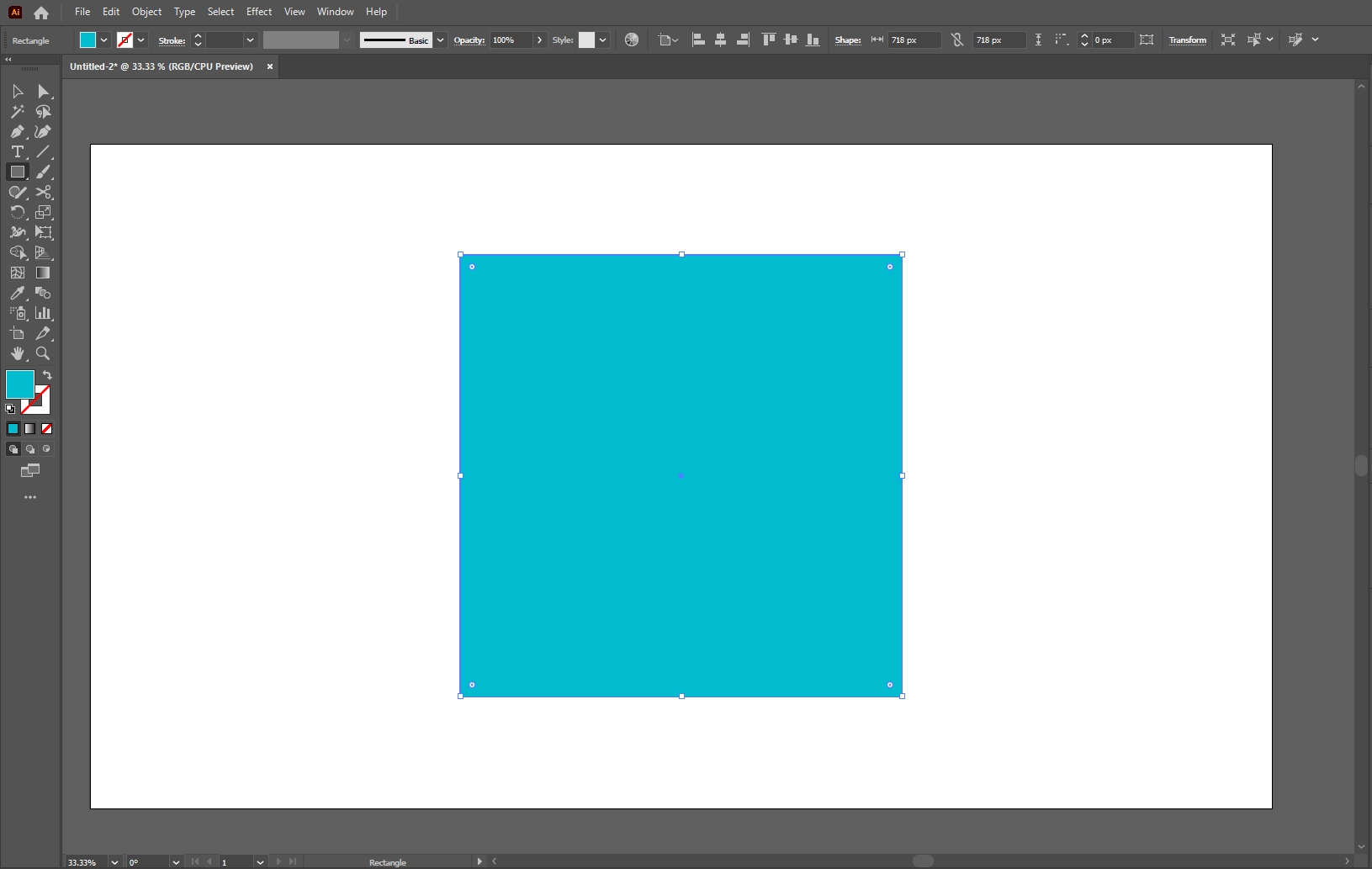Select the Pen tool
1372x869 pixels.
17,131
